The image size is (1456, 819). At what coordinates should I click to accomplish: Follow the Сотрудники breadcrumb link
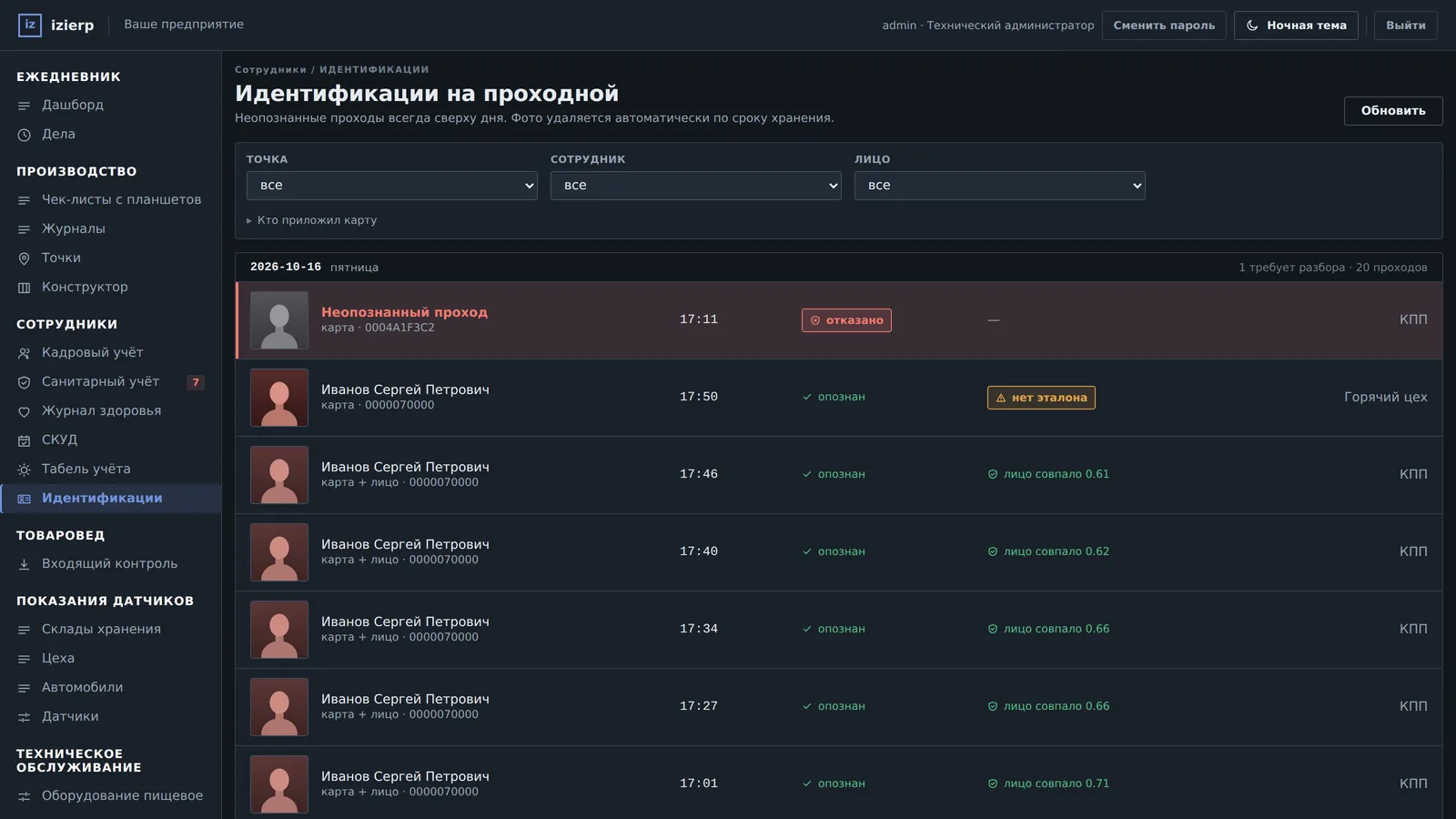pyautogui.click(x=270, y=69)
